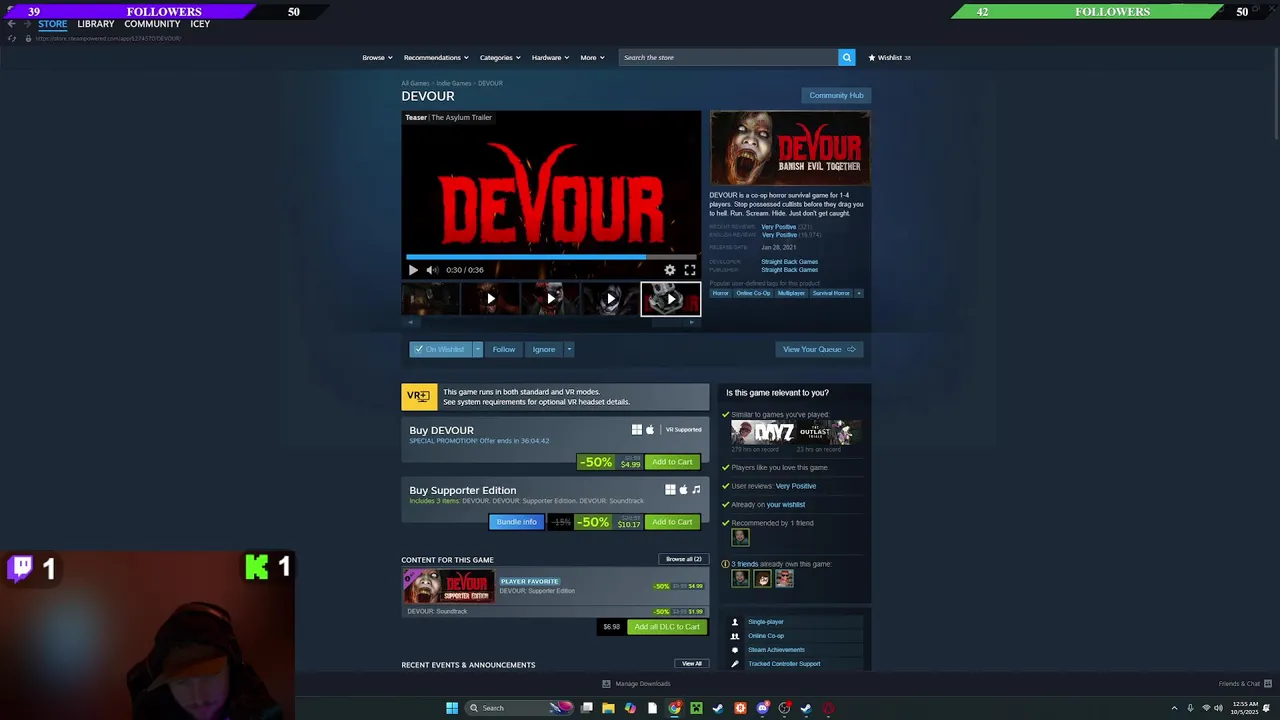Ignore this game button
The height and width of the screenshot is (720, 1280).
pyautogui.click(x=543, y=349)
